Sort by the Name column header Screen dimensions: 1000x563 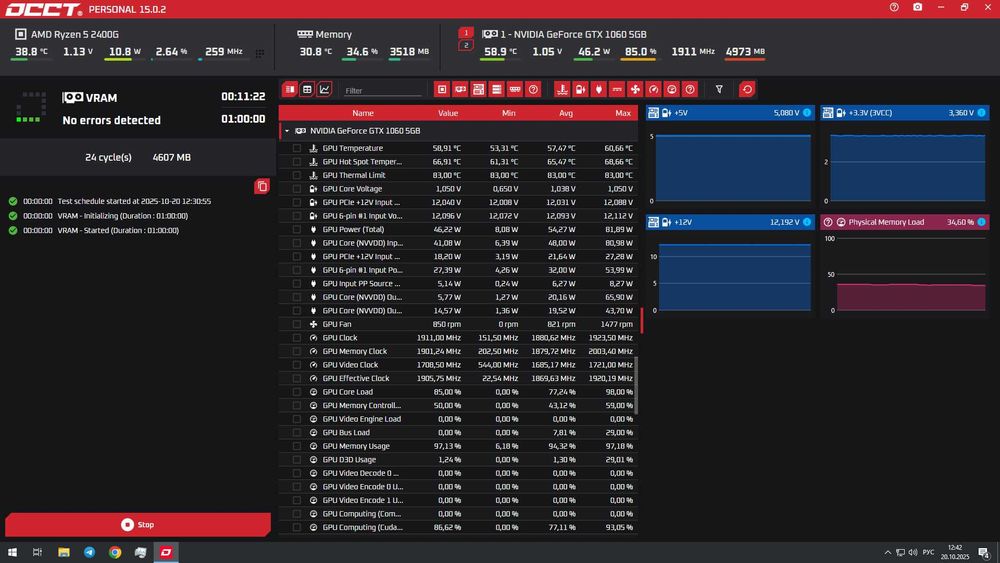tap(363, 113)
